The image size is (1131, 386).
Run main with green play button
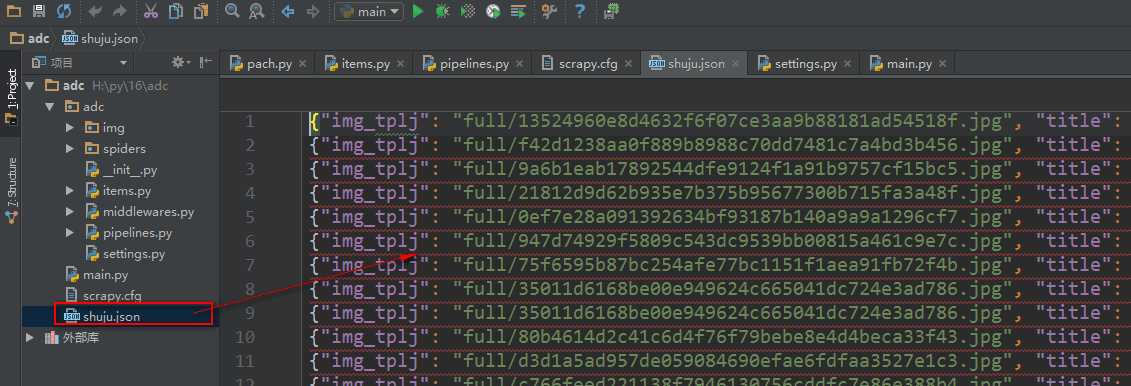(x=418, y=11)
